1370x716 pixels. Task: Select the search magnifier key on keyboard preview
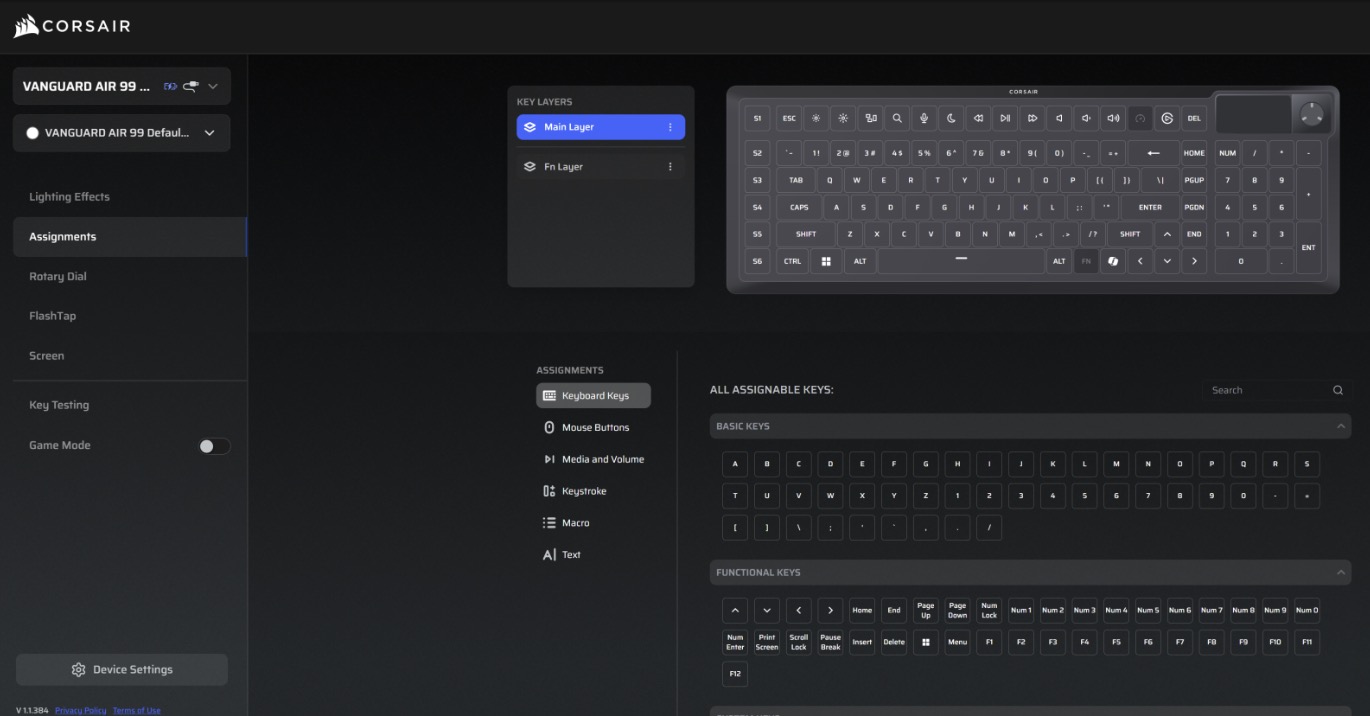(x=897, y=118)
